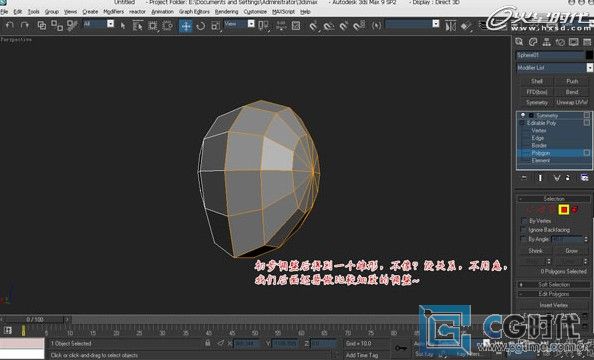
Task: Click the FFD(box) modifier button
Action: tap(536, 92)
